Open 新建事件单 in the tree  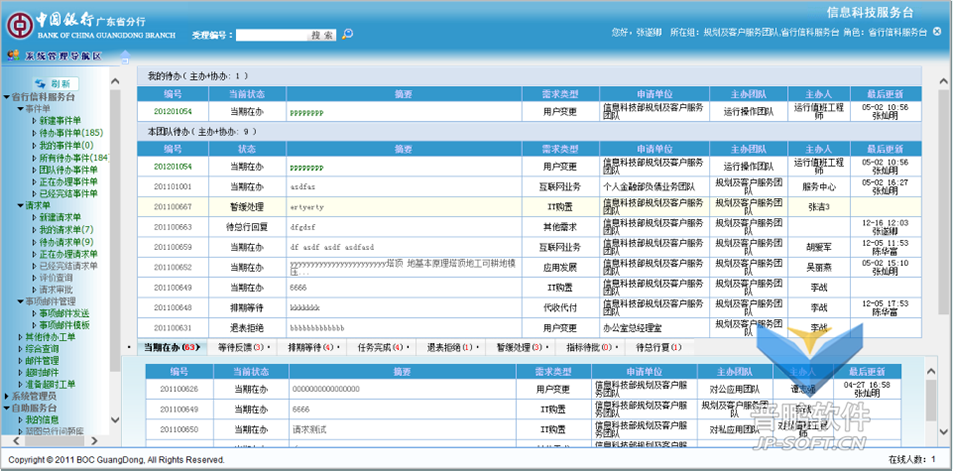click(60, 121)
